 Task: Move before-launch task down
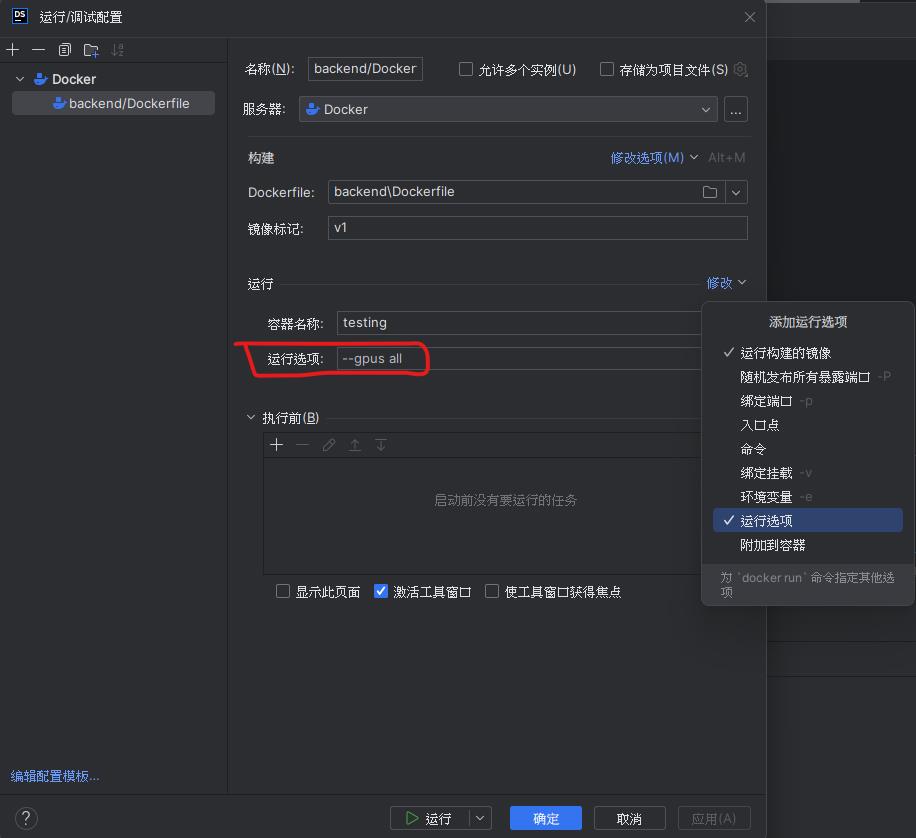coord(381,445)
